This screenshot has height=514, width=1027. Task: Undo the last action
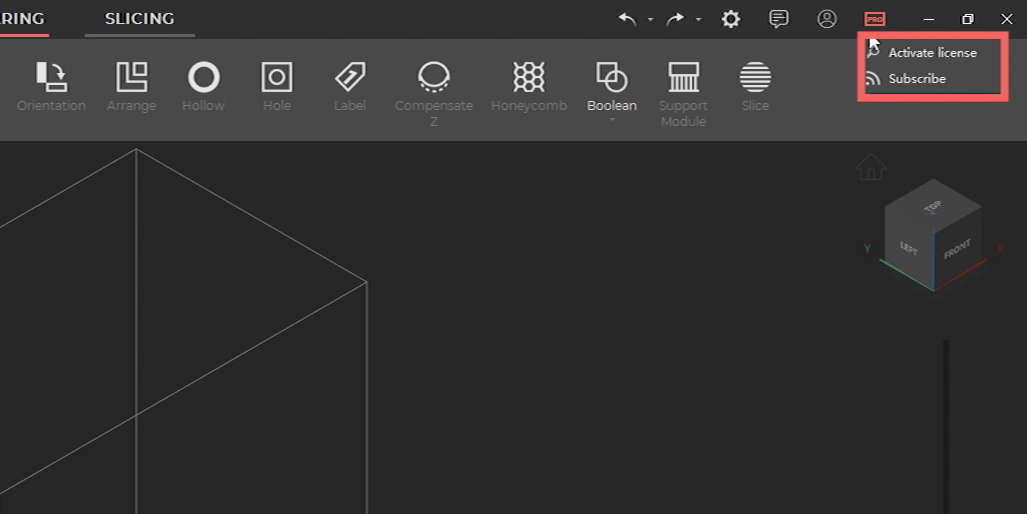tap(627, 19)
